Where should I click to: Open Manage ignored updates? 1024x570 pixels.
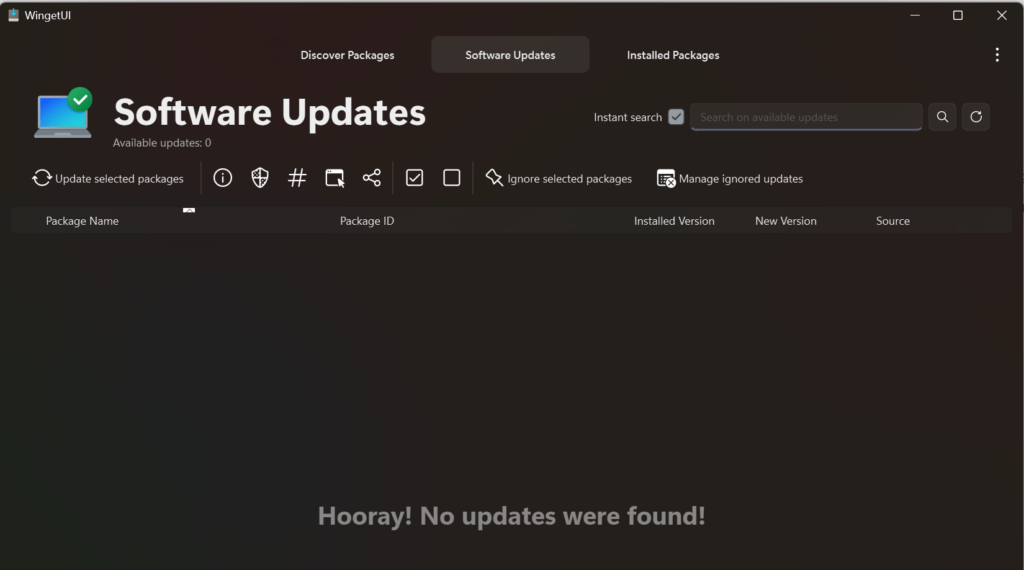pos(730,178)
